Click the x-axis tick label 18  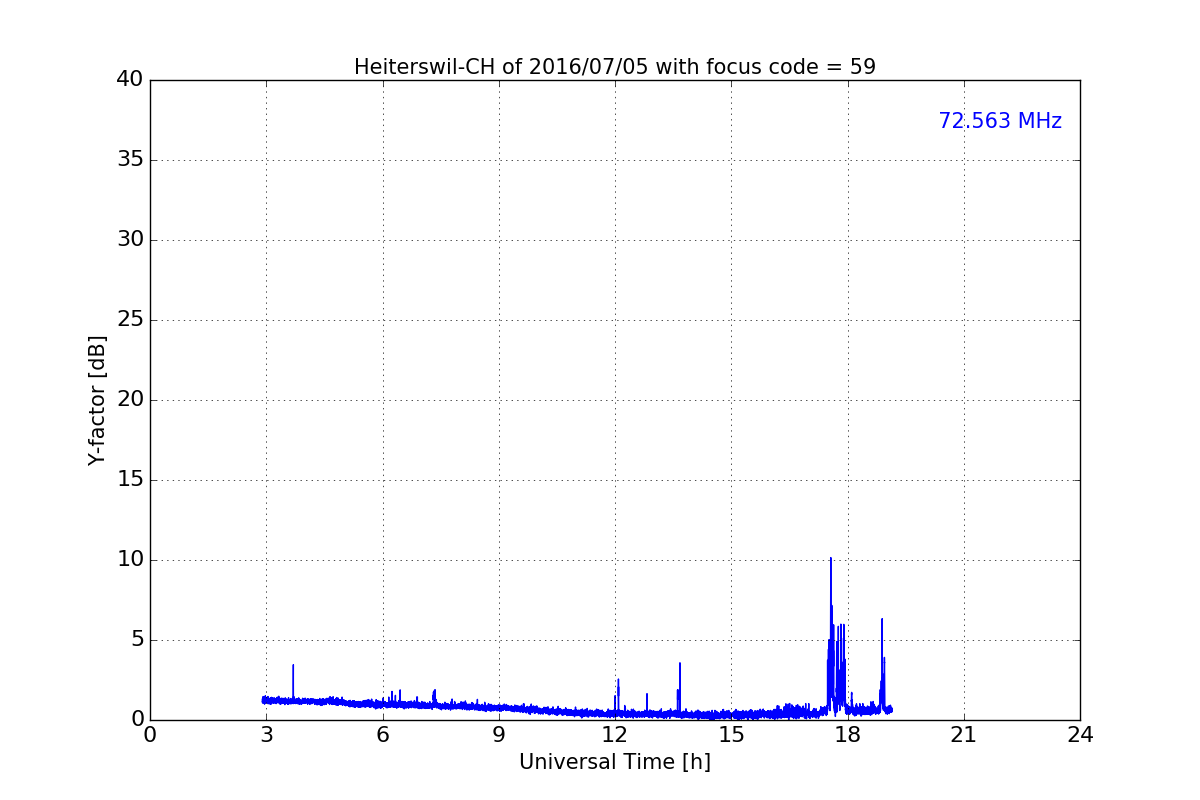coord(848,735)
